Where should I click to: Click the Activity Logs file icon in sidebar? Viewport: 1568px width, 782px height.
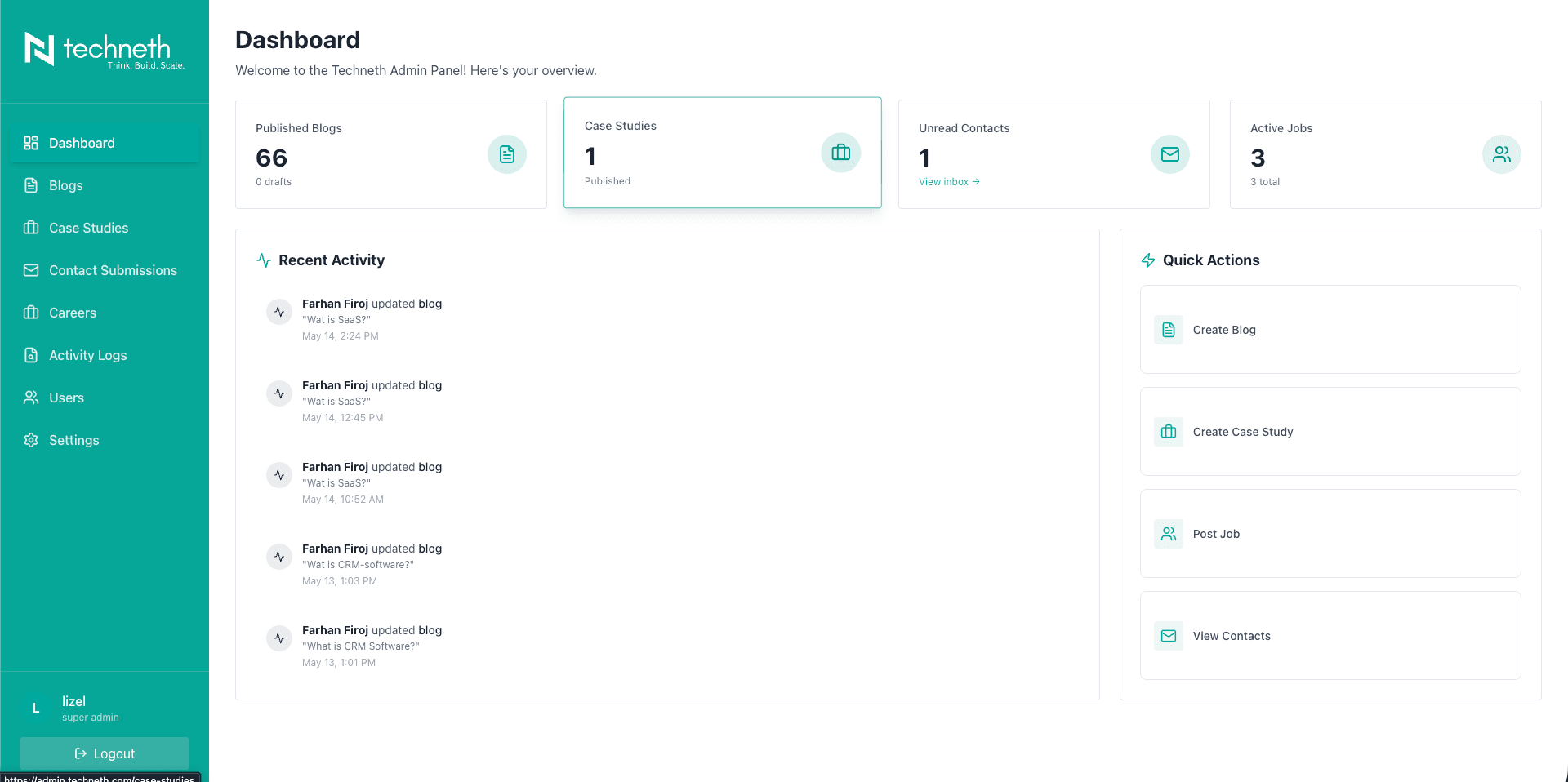coord(31,355)
